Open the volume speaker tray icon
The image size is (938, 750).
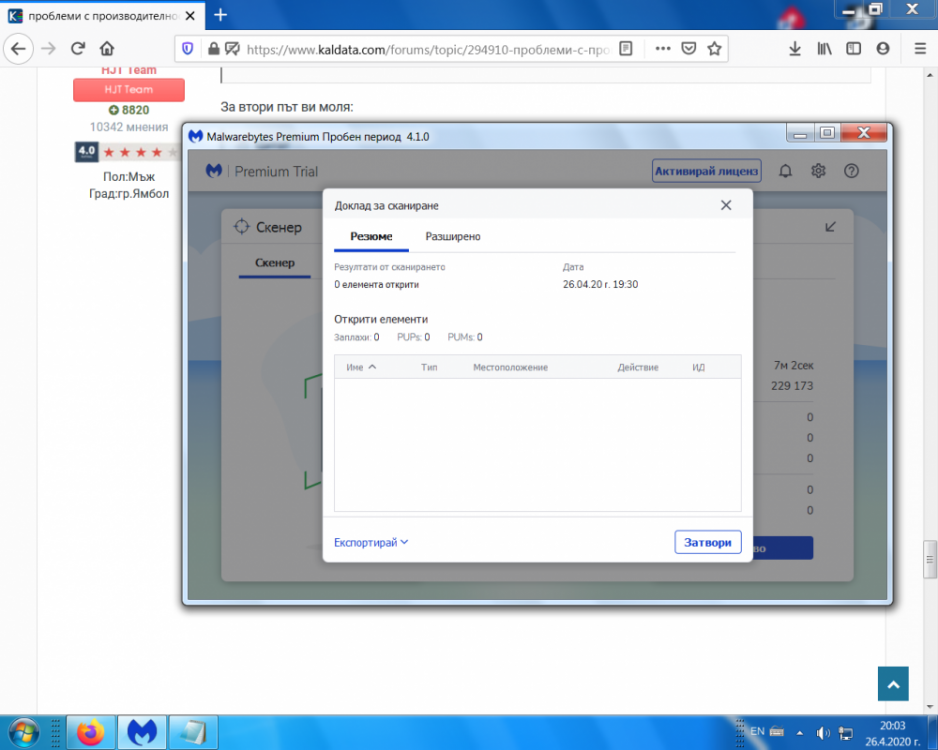[x=823, y=733]
